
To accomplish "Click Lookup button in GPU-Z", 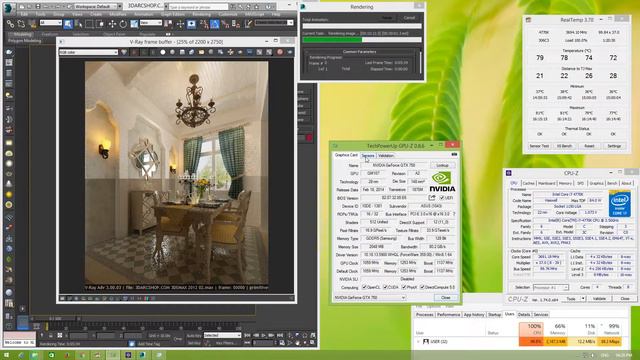I will (442, 165).
